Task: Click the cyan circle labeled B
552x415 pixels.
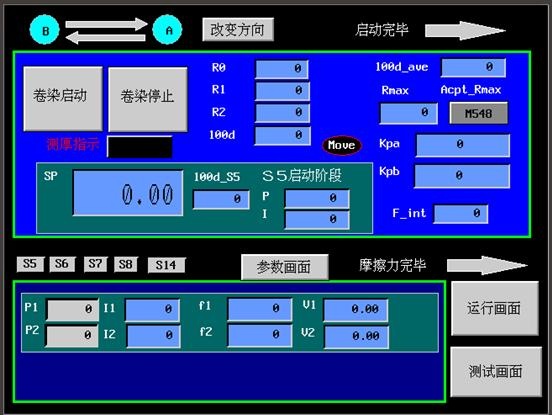Action: point(45,30)
